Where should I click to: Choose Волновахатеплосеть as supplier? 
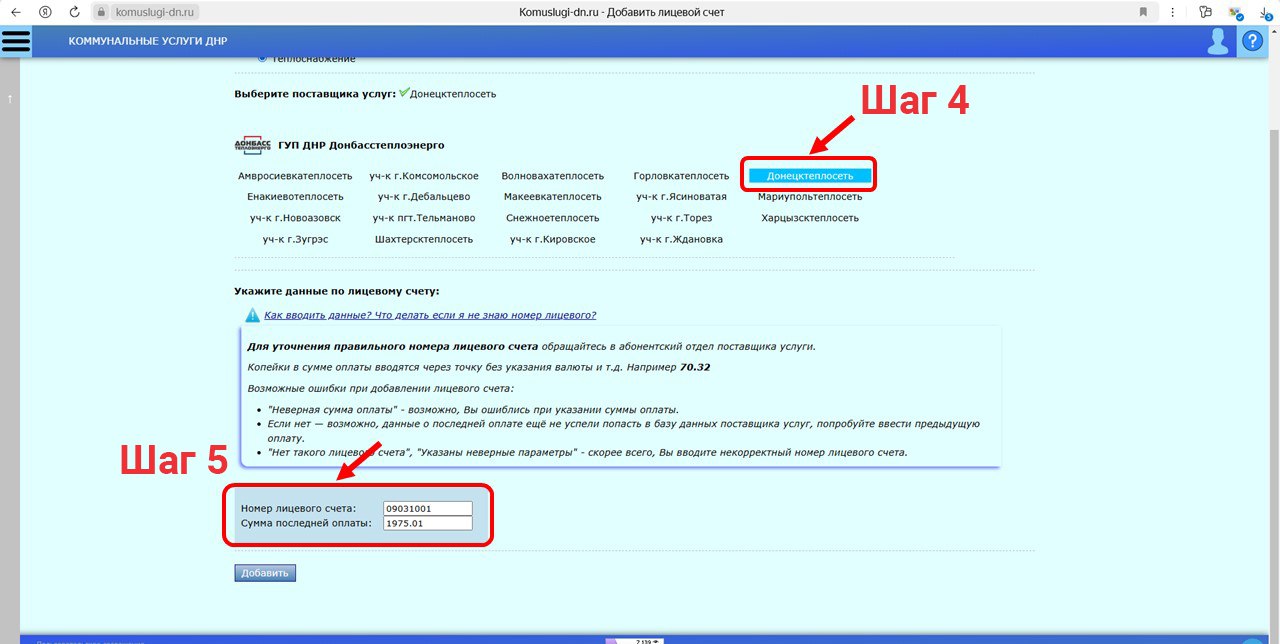[x=553, y=176]
